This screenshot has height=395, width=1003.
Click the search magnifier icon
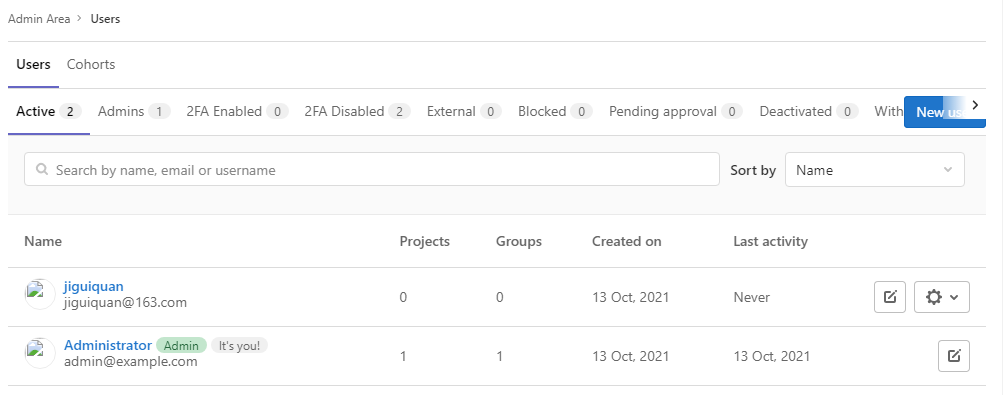42,169
